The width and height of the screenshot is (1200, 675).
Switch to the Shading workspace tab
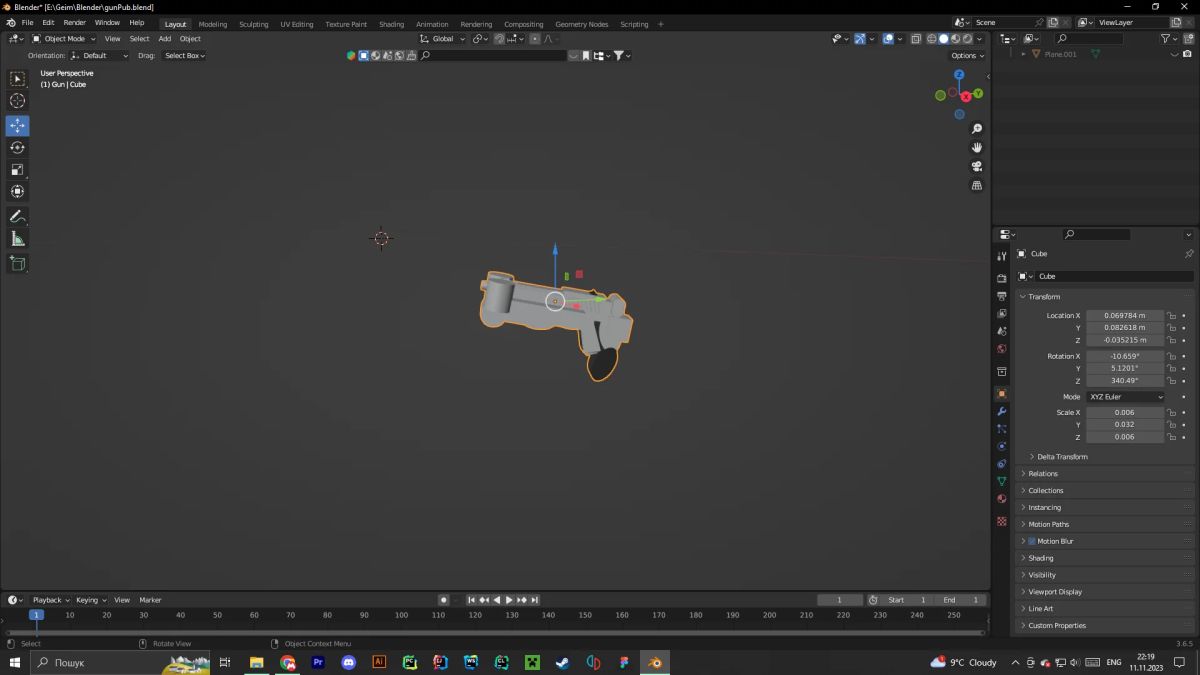coord(392,24)
